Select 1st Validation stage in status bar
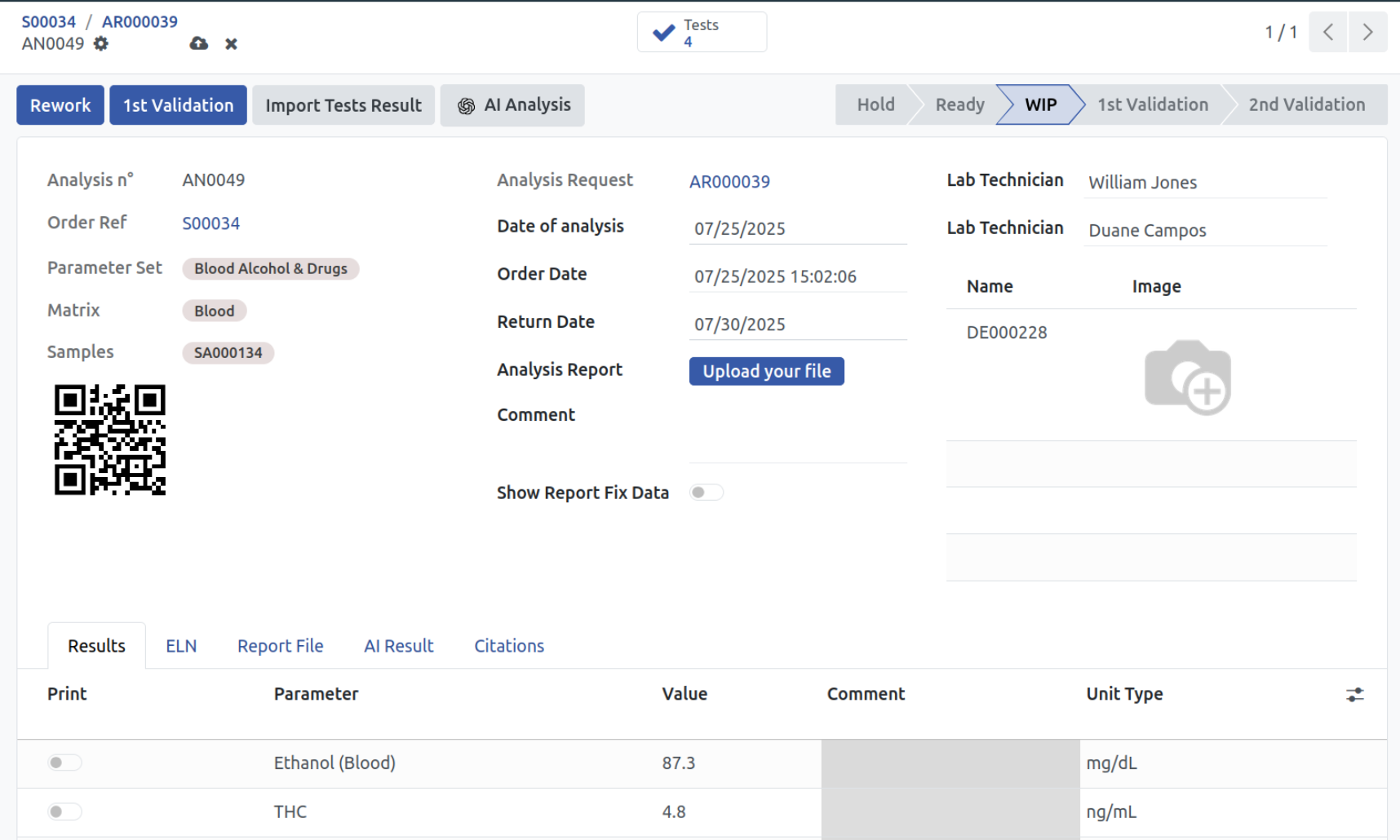This screenshot has width=1400, height=840. 1152,104
